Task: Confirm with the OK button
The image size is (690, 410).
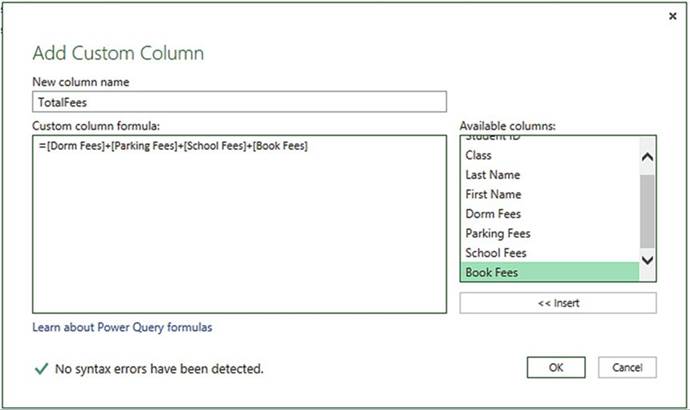Action: pyautogui.click(x=555, y=367)
